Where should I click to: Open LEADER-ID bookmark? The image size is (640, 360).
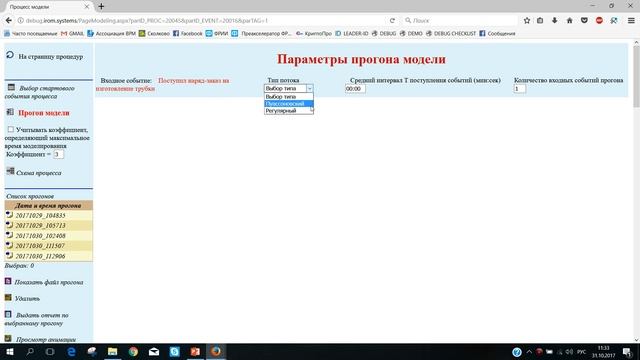coord(351,33)
